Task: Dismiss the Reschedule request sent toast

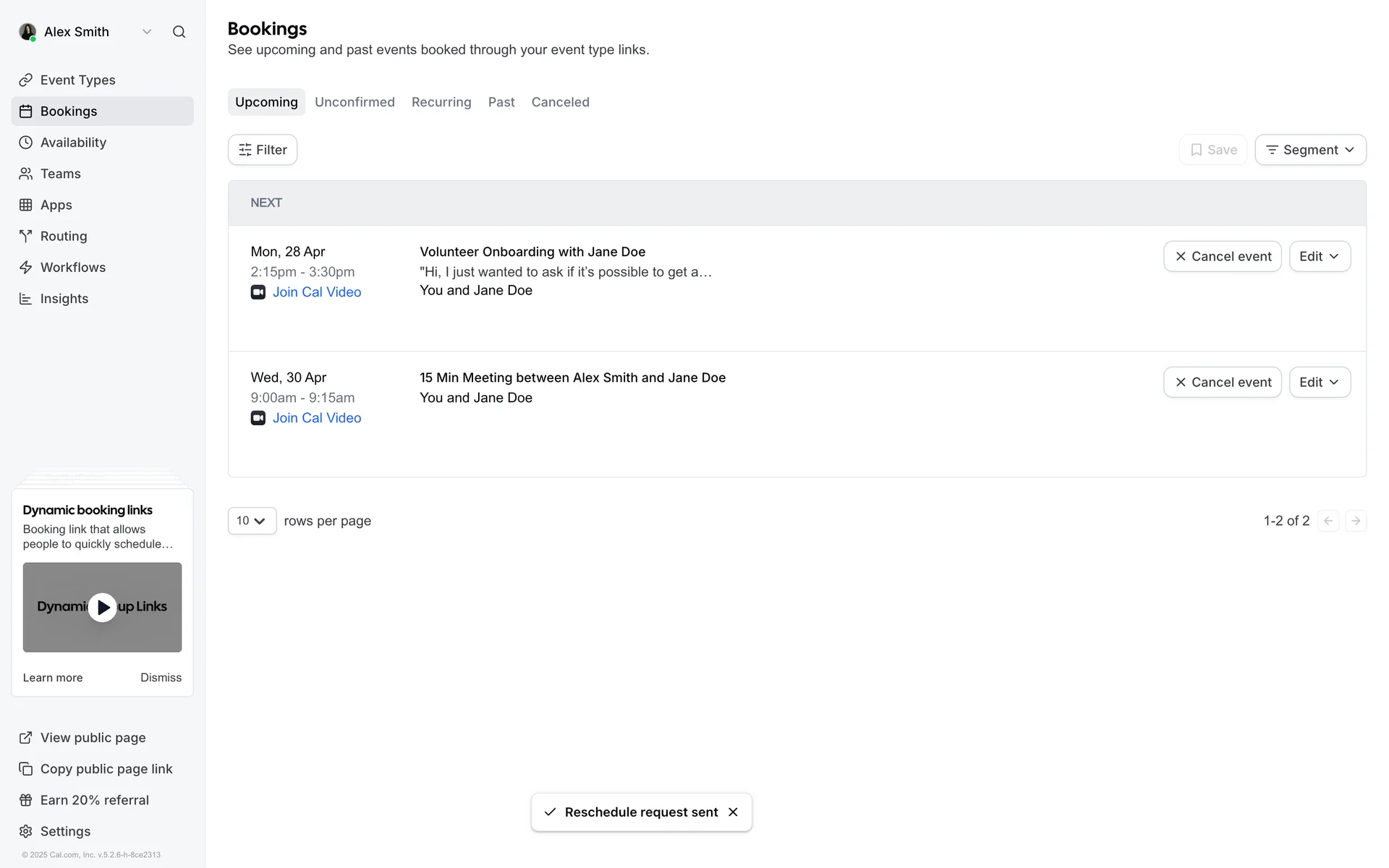Action: pyautogui.click(x=733, y=812)
